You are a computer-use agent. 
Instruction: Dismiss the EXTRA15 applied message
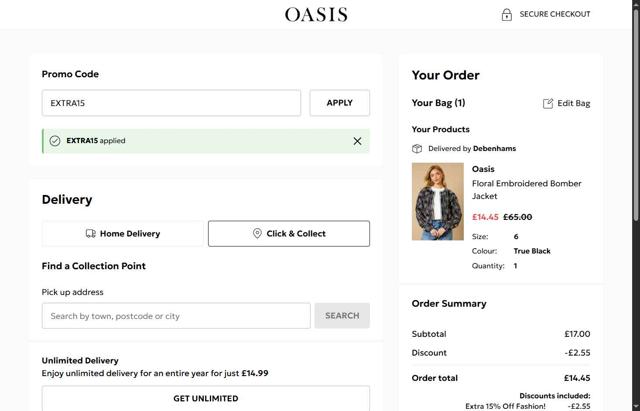coord(357,141)
